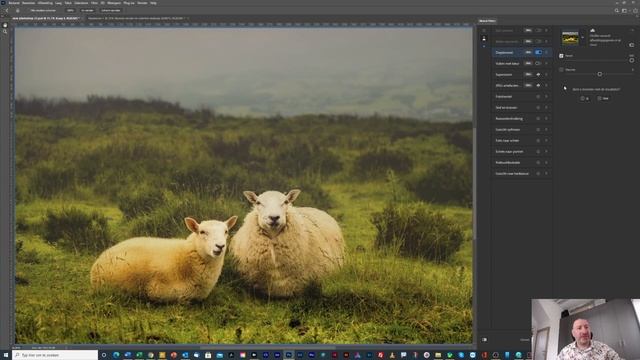Screen dimensions: 640x360
Task: Enable toggle on the row above Superzoom
Action: point(538,63)
